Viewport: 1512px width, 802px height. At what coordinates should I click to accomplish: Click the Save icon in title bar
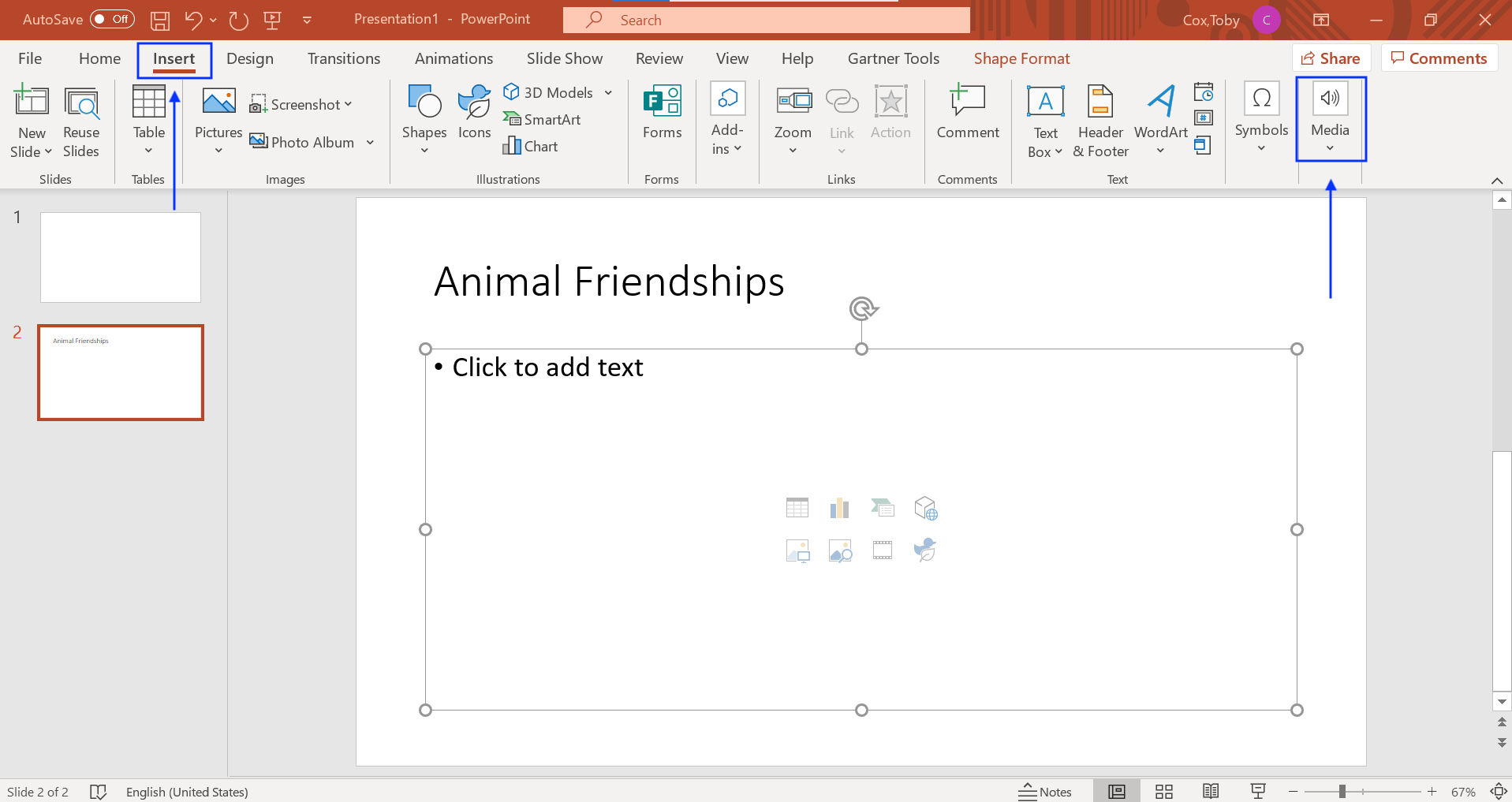coord(160,21)
